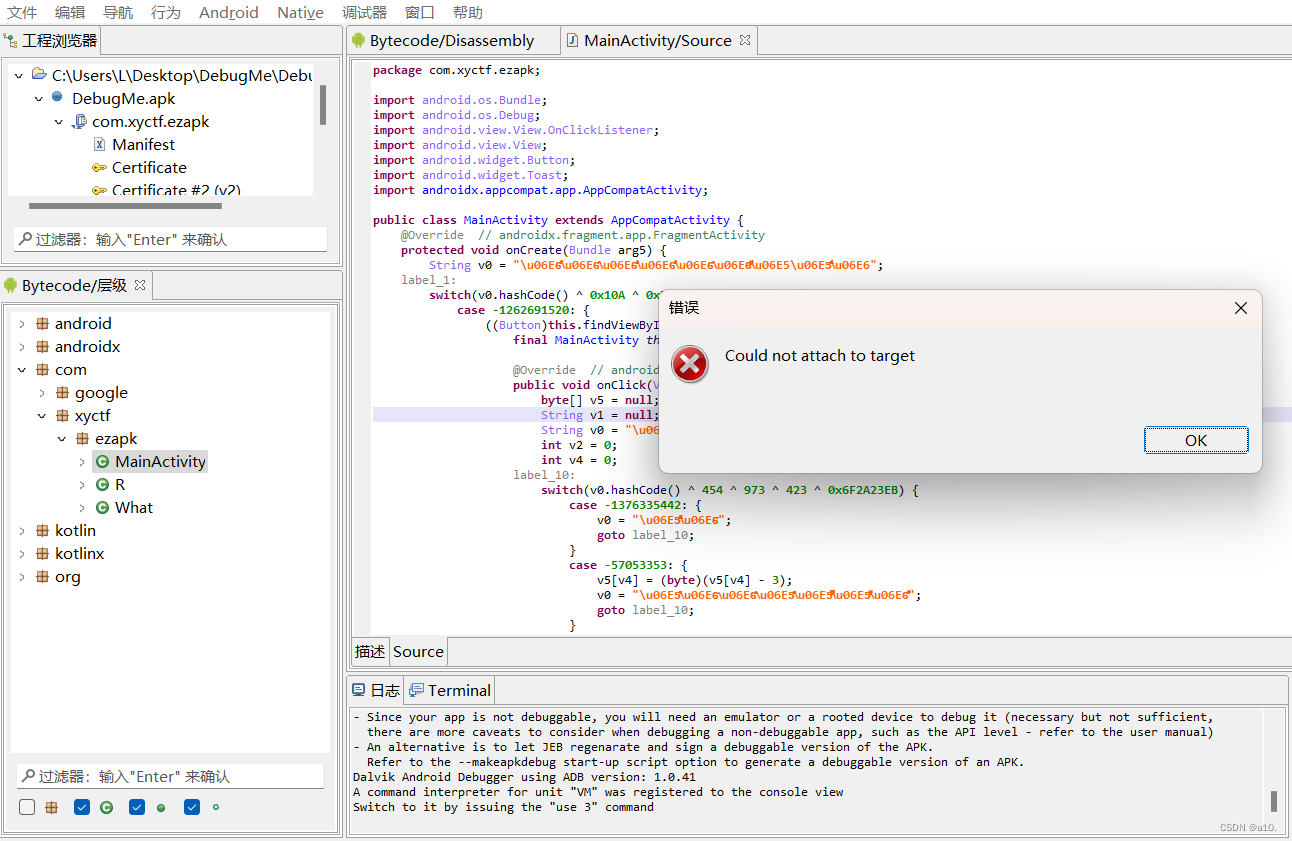The height and width of the screenshot is (841, 1292).
Task: Enable the leftmost unchecked filter checkbox
Action: coord(26,807)
